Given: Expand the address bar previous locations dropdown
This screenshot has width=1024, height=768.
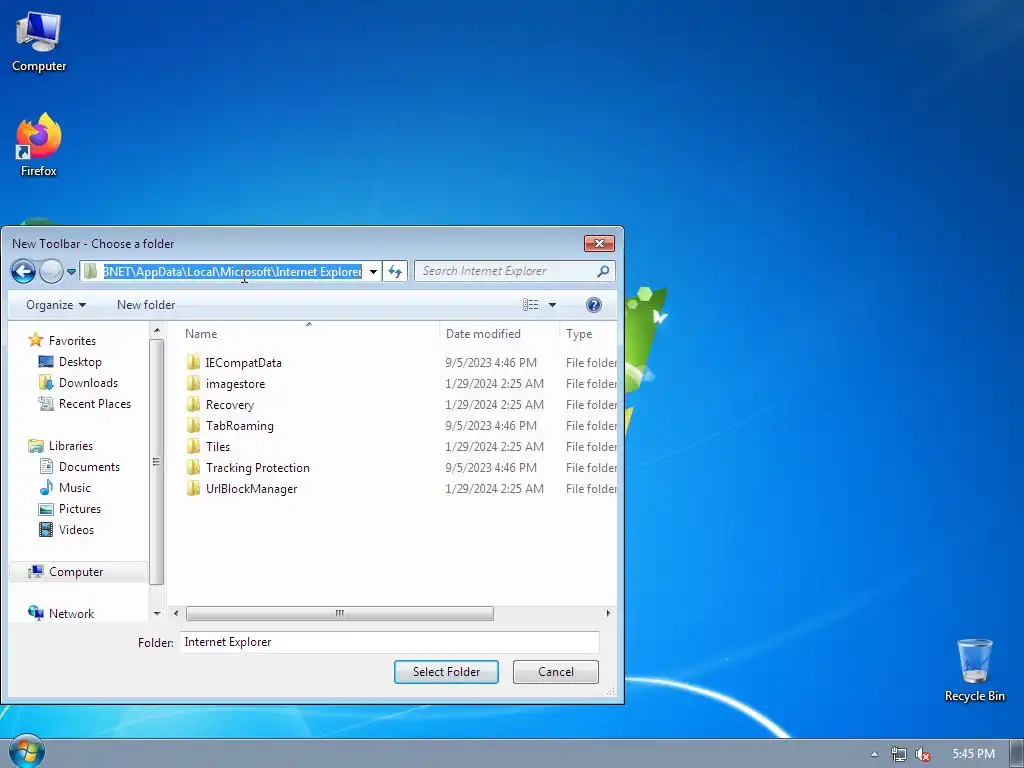Looking at the screenshot, I should [x=373, y=272].
